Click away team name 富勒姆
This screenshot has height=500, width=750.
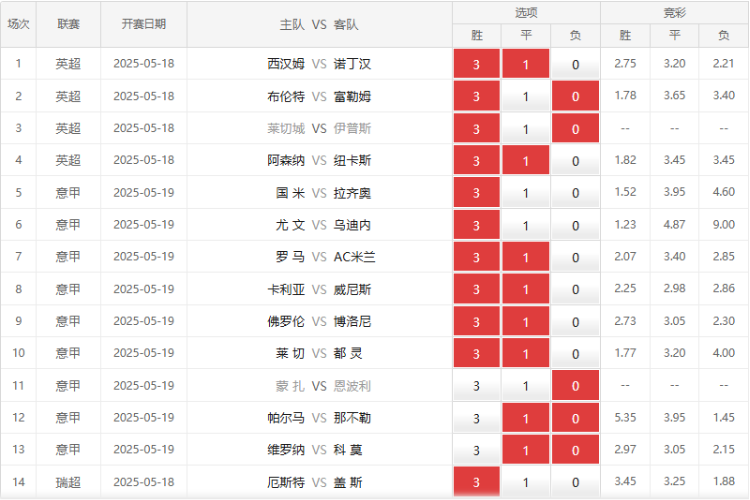(x=352, y=97)
